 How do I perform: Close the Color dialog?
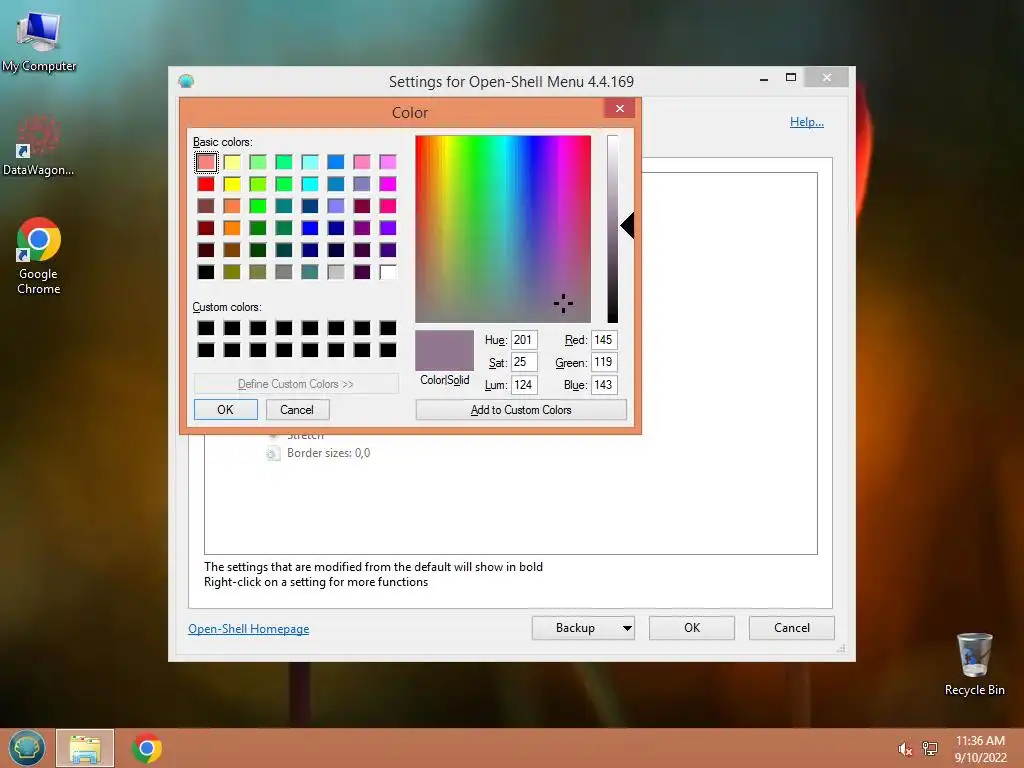(620, 108)
